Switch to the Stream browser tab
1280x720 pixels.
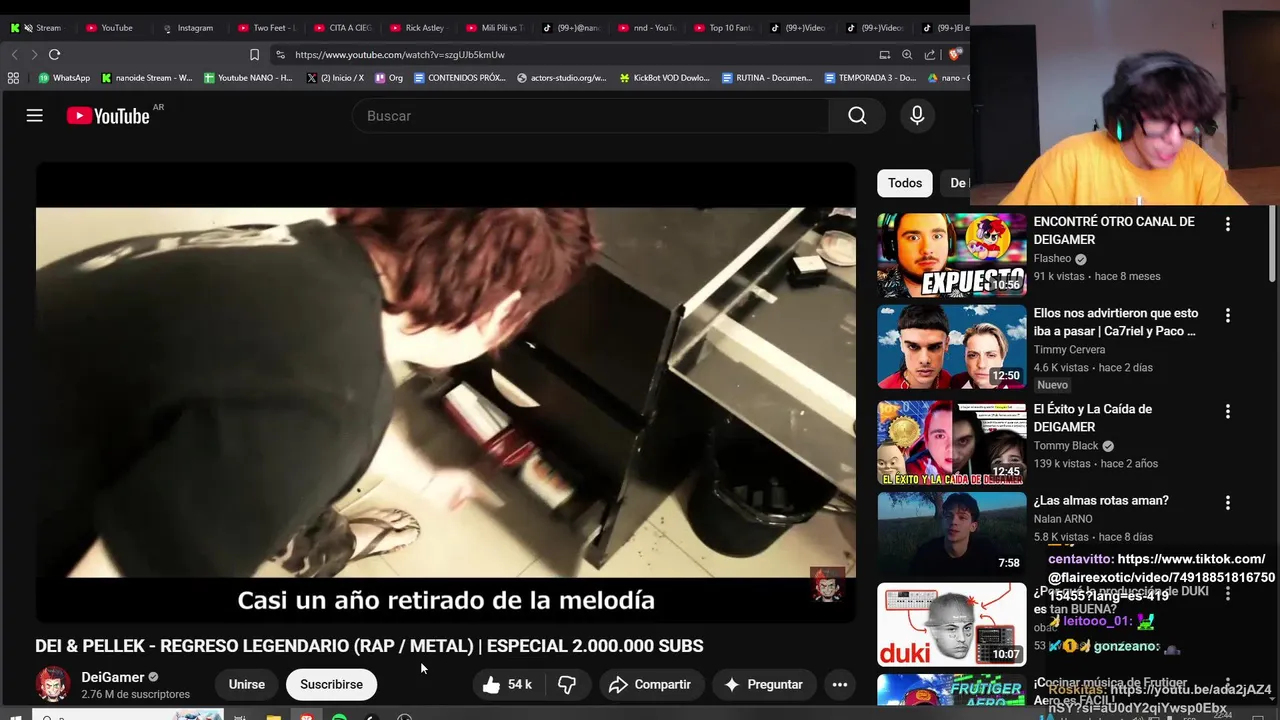[36, 28]
